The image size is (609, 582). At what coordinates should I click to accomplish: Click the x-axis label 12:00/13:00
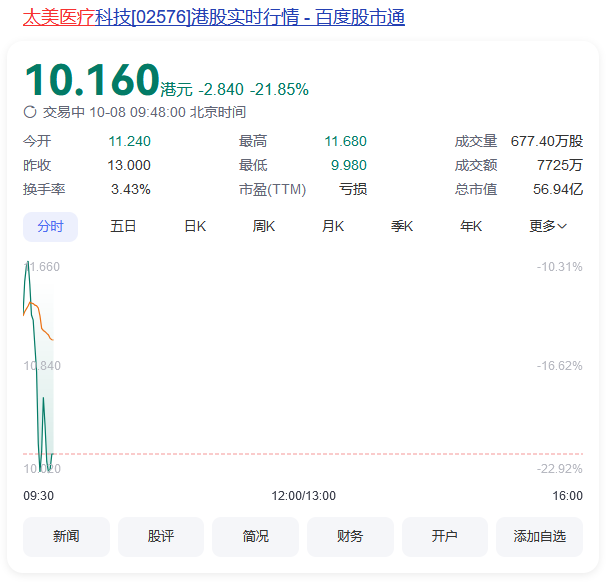[303, 496]
